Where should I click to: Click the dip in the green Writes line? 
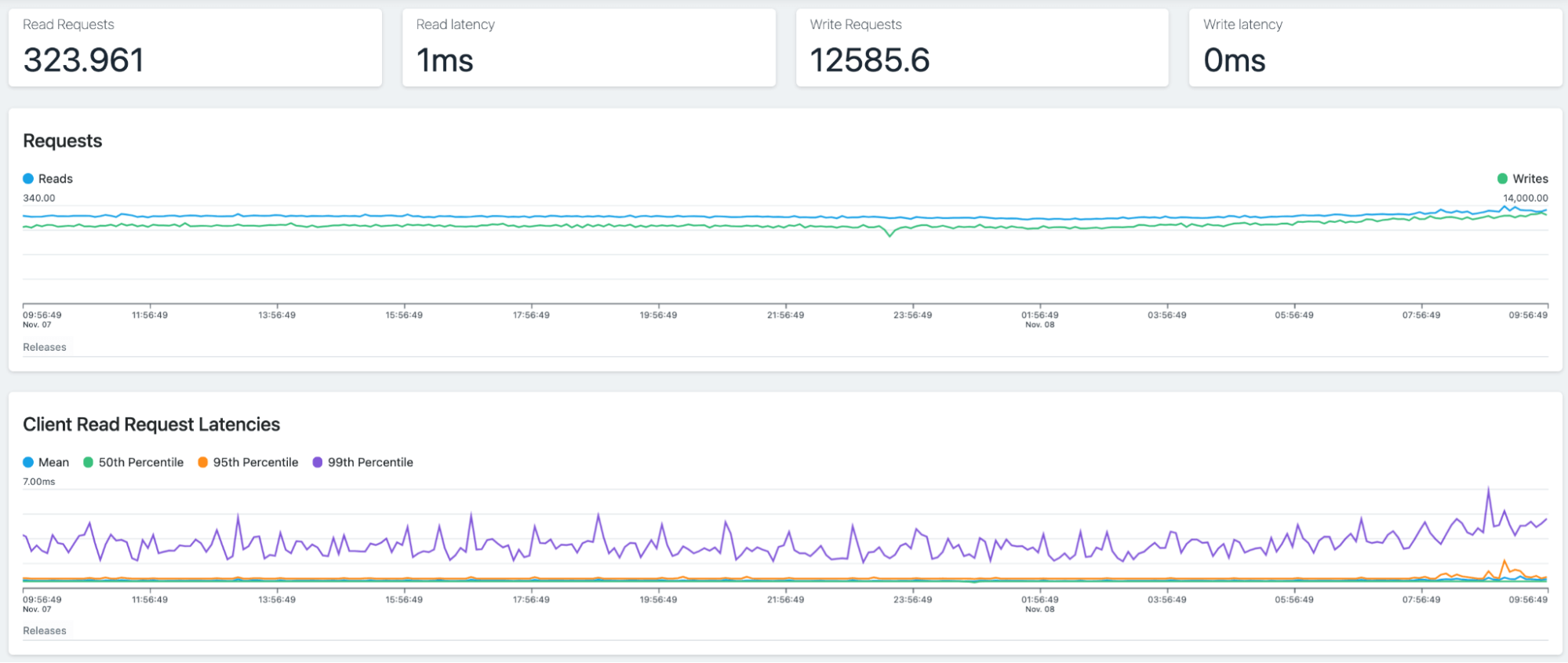coord(890,235)
